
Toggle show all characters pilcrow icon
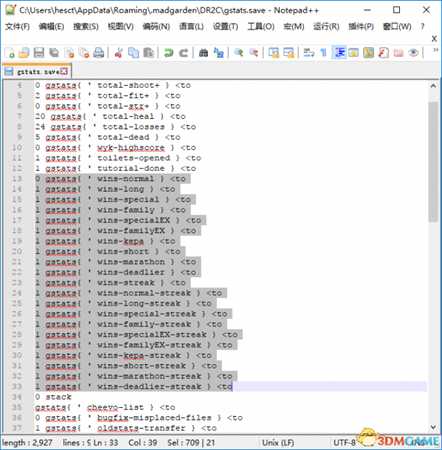coord(323,53)
